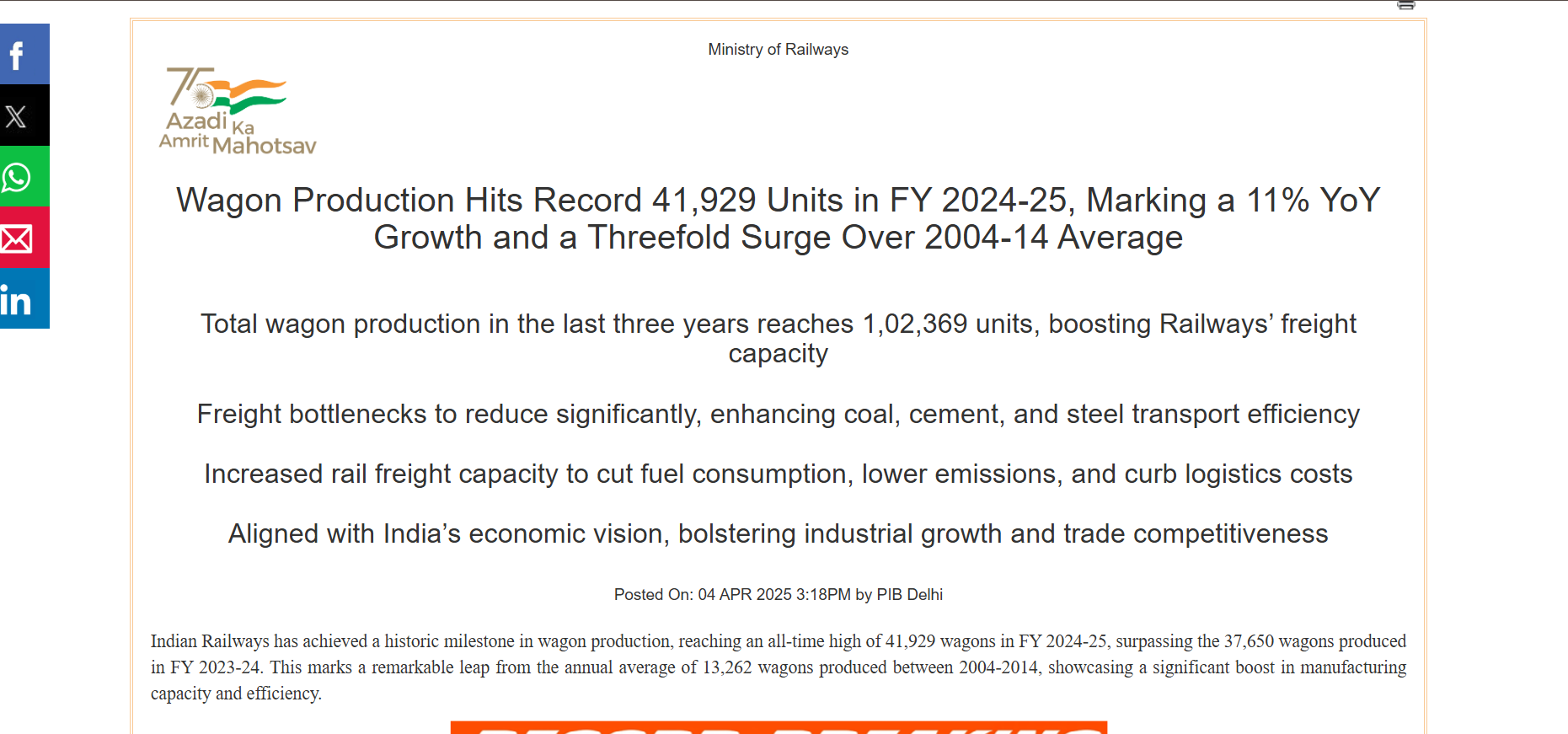Screen dimensions: 1568x734
Task: Click the 'Aligned with India's economic vision' subheading
Action: pos(778,533)
